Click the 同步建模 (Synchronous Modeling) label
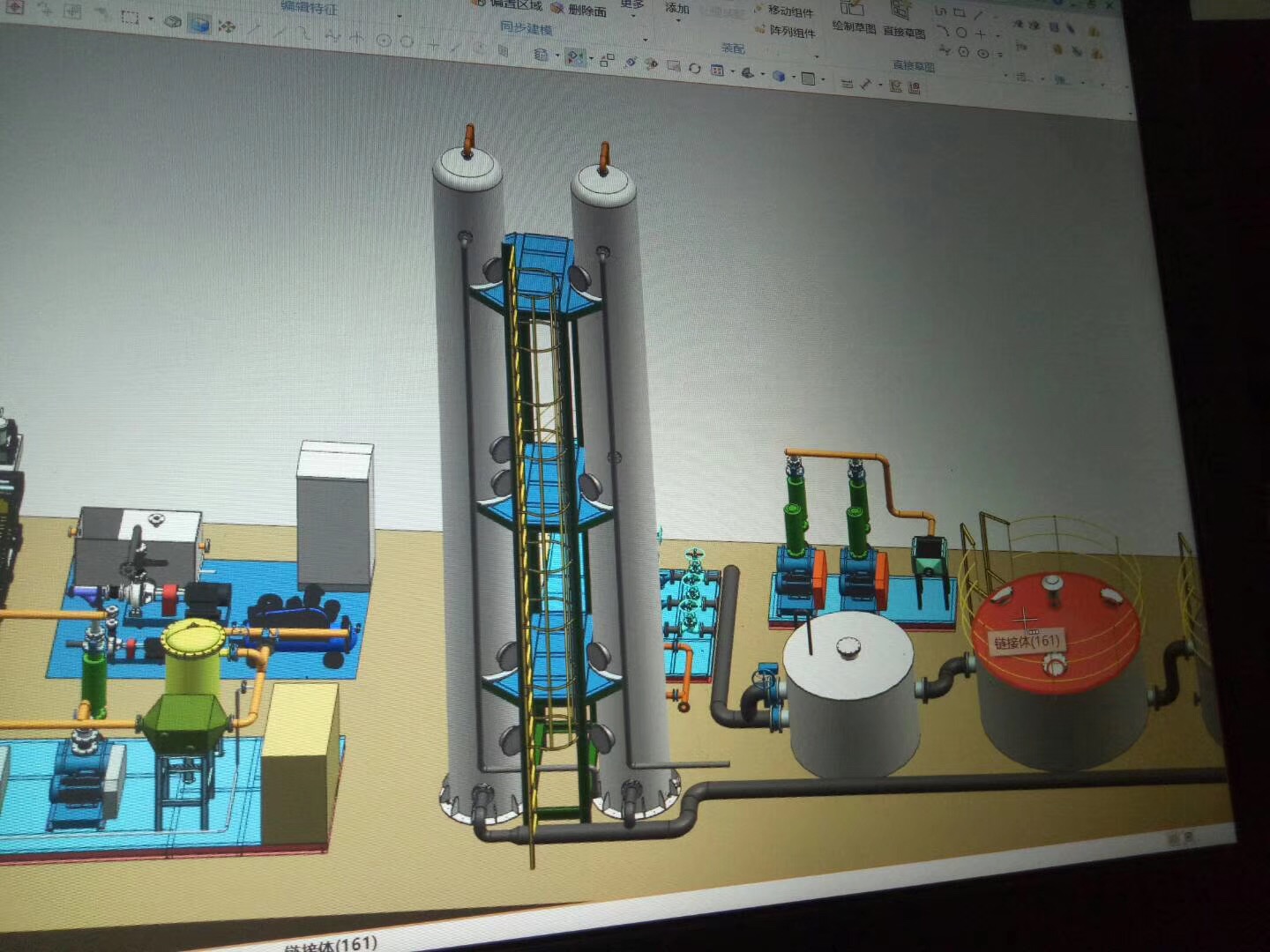 coord(526,28)
